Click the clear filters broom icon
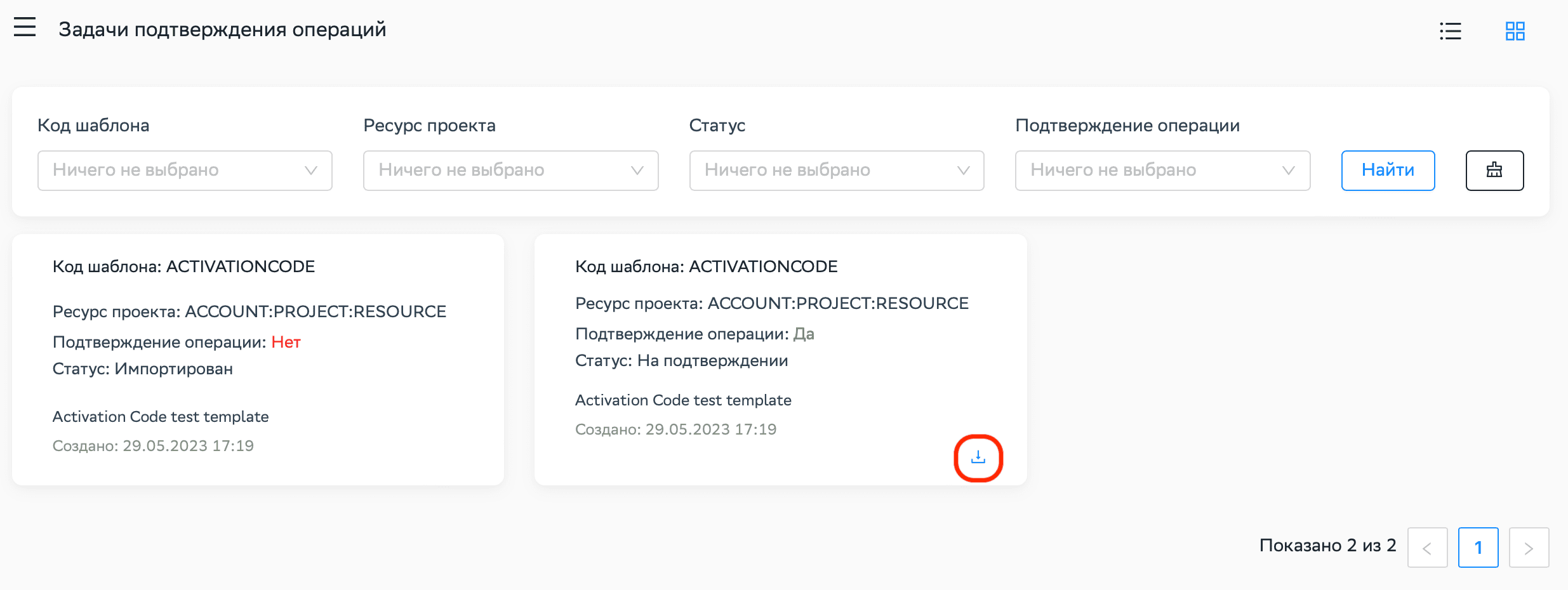Screen dimensions: 1568x590 [x=1494, y=170]
